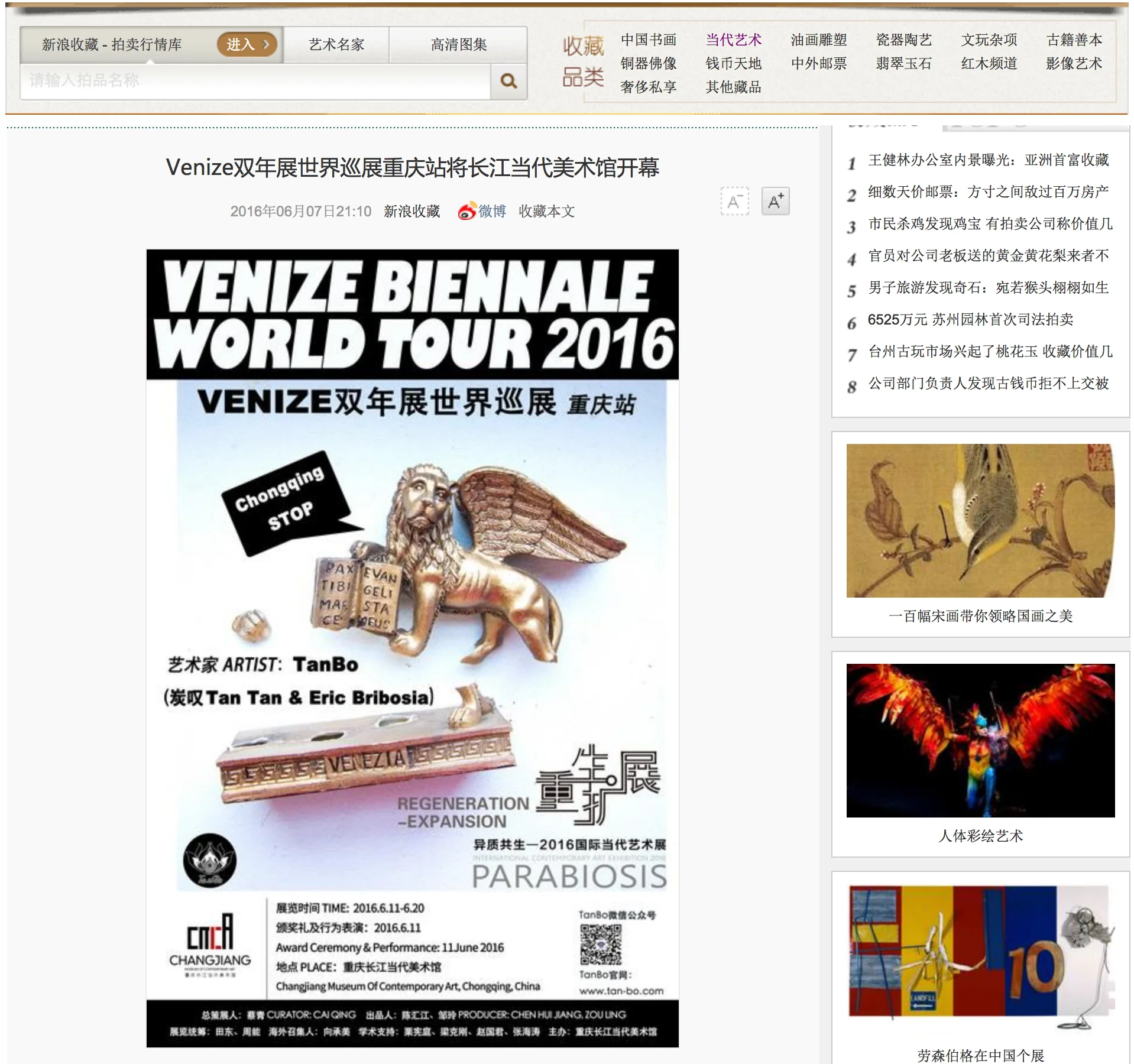Click the date 2016年06月07日21:10

[x=300, y=211]
